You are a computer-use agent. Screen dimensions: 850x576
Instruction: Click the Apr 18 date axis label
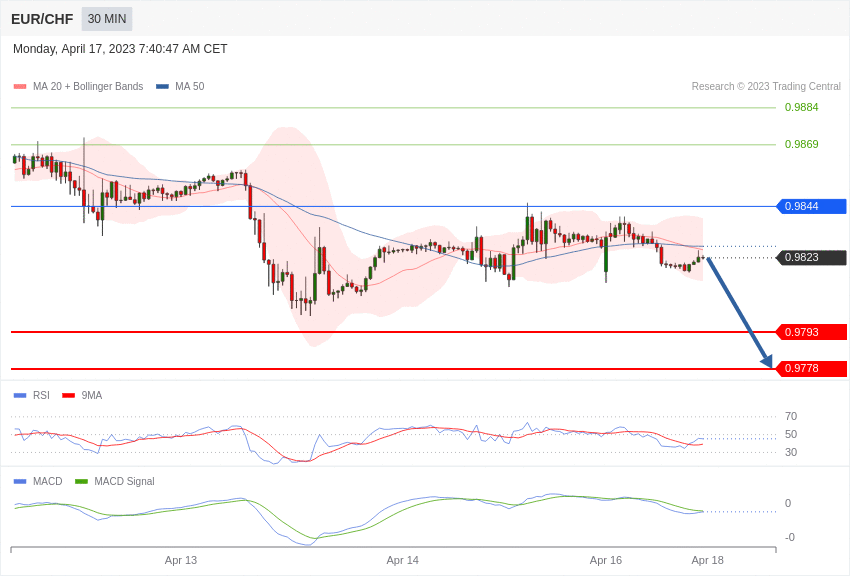point(707,560)
